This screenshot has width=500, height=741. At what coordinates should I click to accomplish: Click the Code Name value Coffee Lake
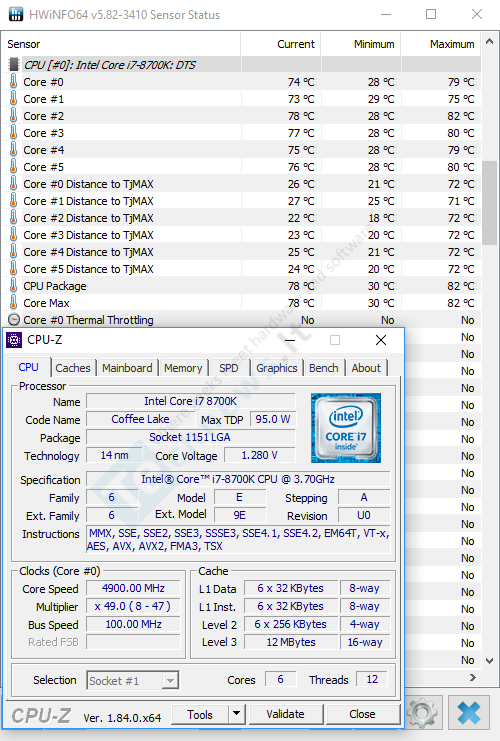(x=140, y=419)
